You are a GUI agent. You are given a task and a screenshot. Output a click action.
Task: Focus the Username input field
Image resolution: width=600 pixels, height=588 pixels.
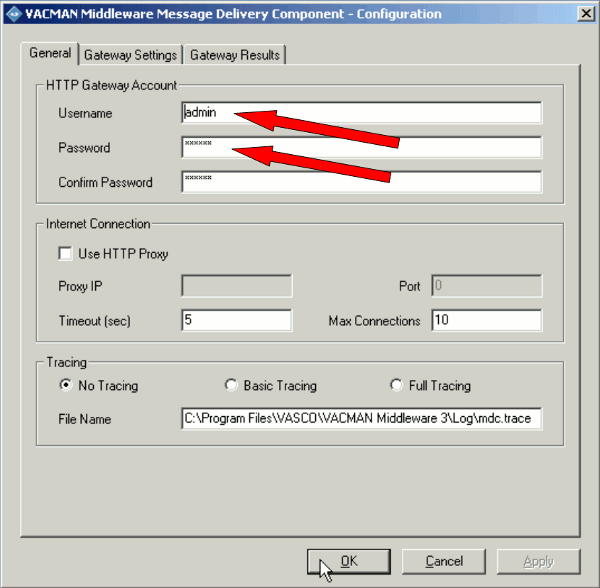point(362,112)
